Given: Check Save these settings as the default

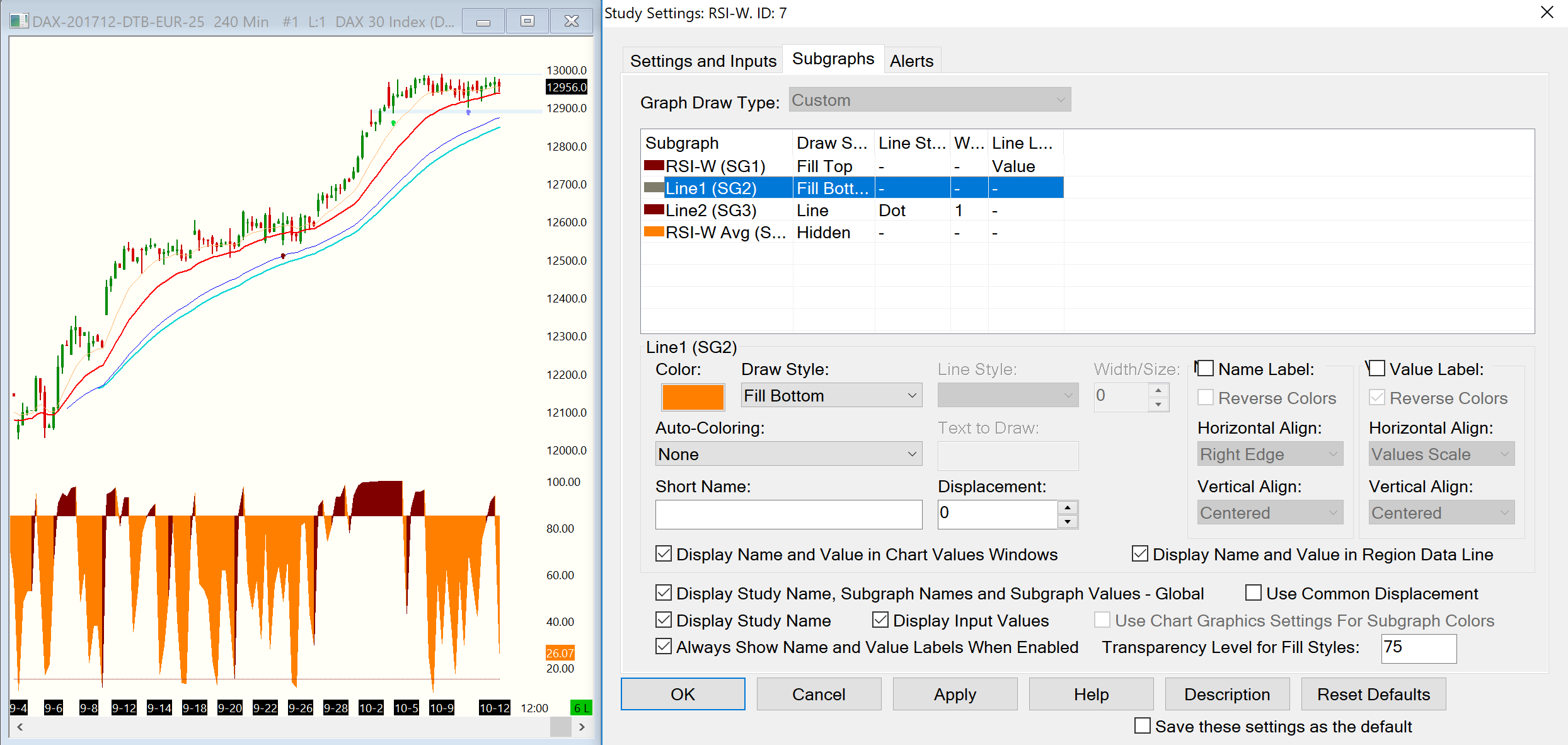Looking at the screenshot, I should [1143, 726].
